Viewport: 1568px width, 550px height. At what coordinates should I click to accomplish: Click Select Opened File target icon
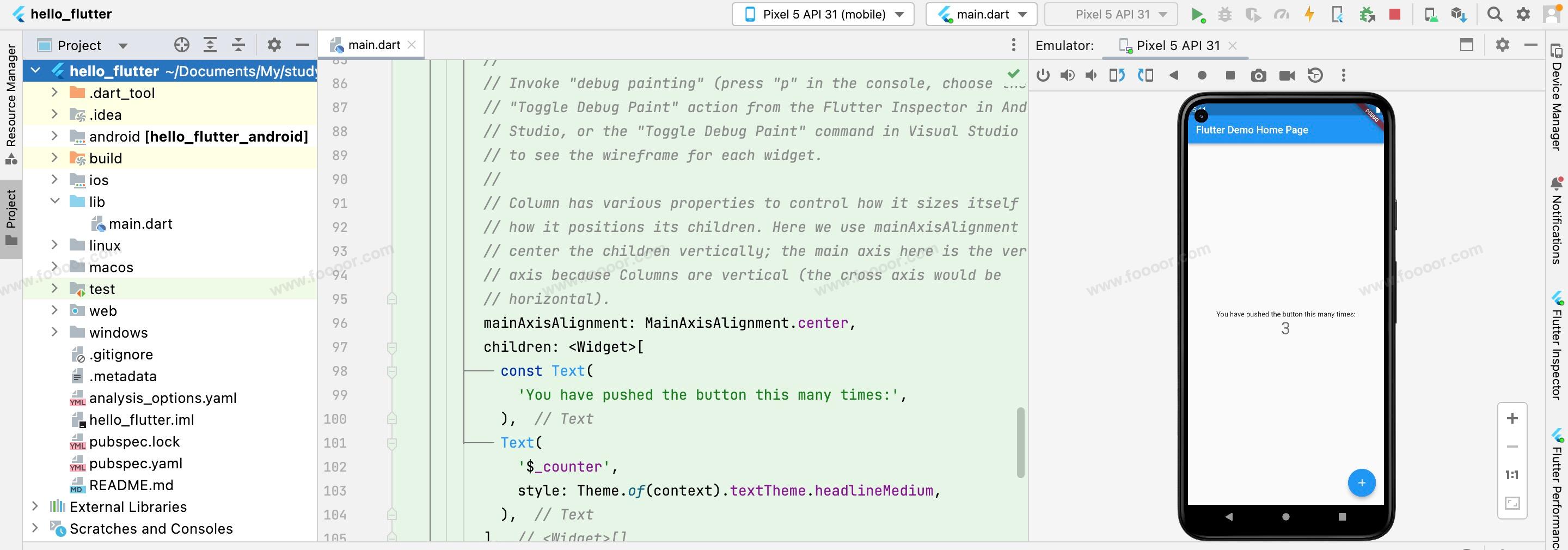[x=181, y=45]
